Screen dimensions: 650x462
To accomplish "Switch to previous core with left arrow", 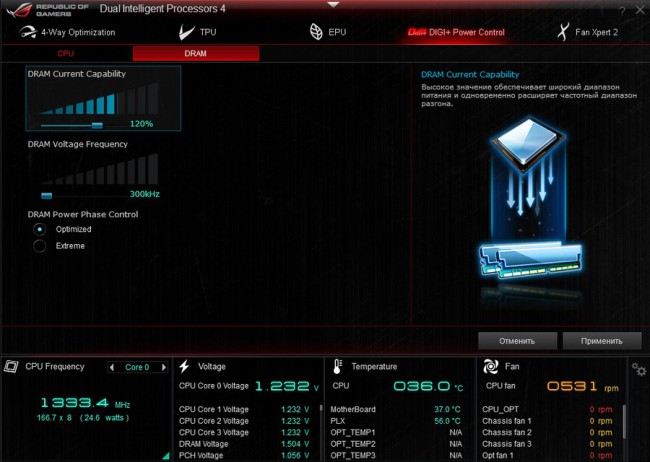I will pyautogui.click(x=114, y=367).
